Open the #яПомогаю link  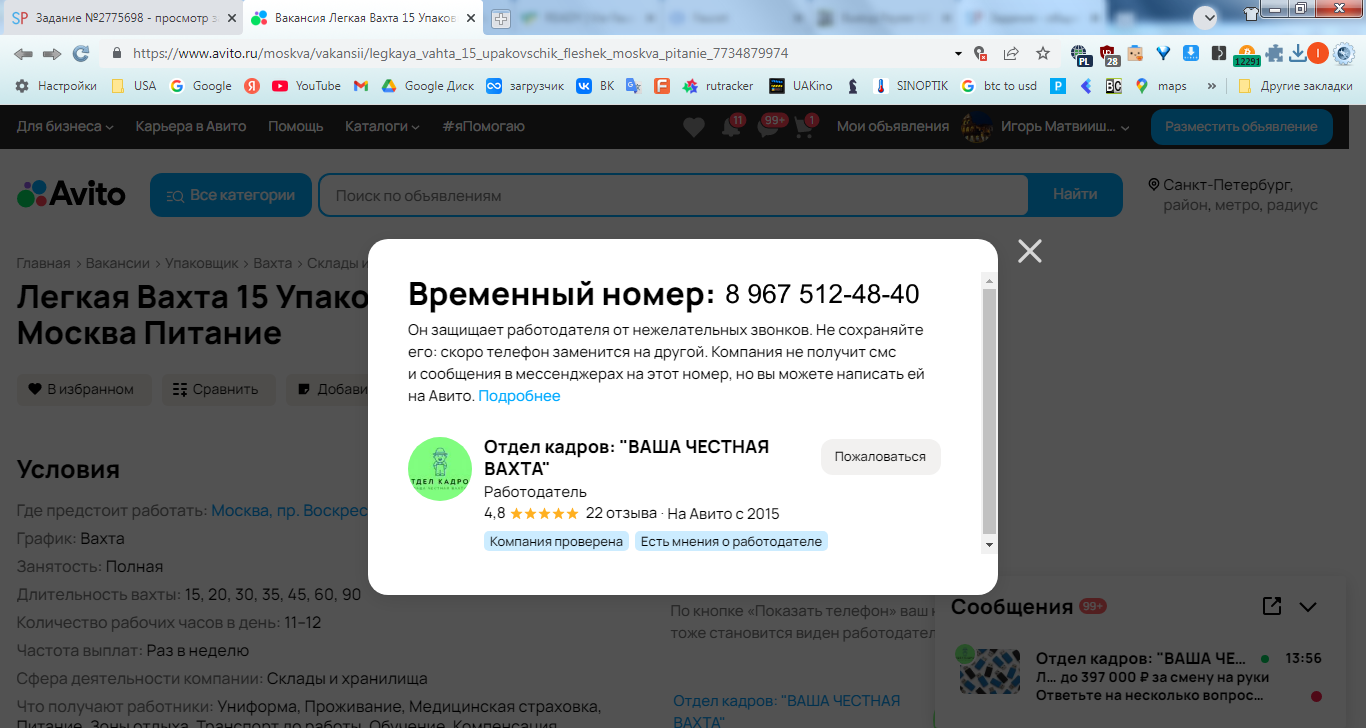coord(484,126)
